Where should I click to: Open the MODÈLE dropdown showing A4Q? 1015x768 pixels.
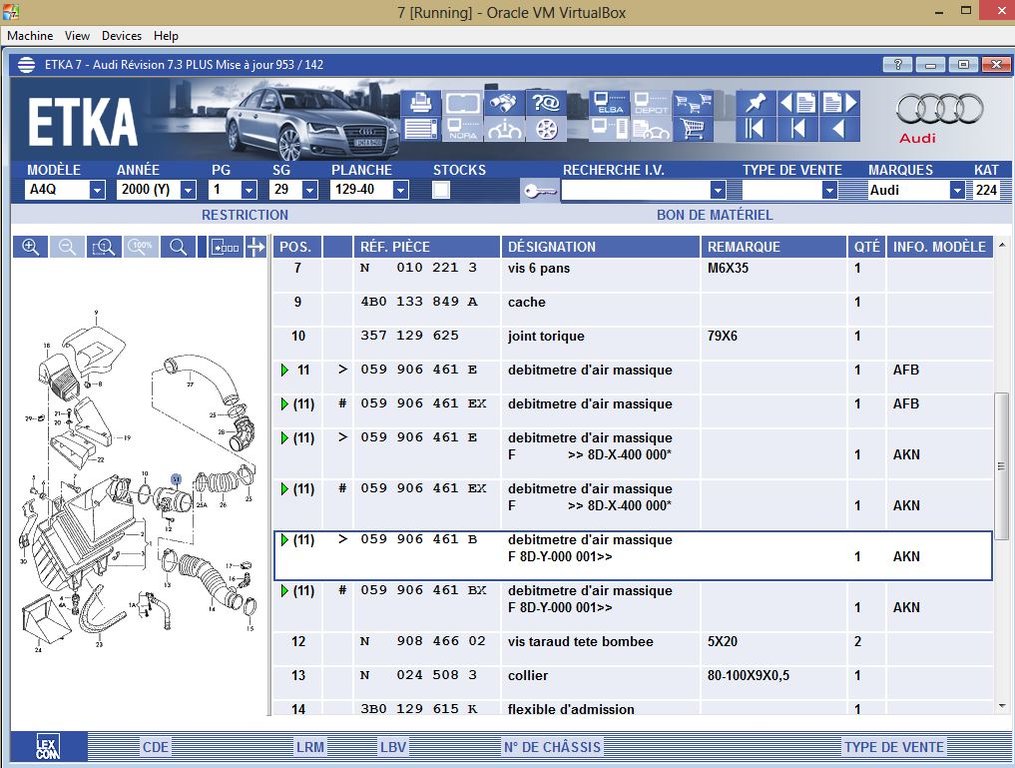(97, 190)
